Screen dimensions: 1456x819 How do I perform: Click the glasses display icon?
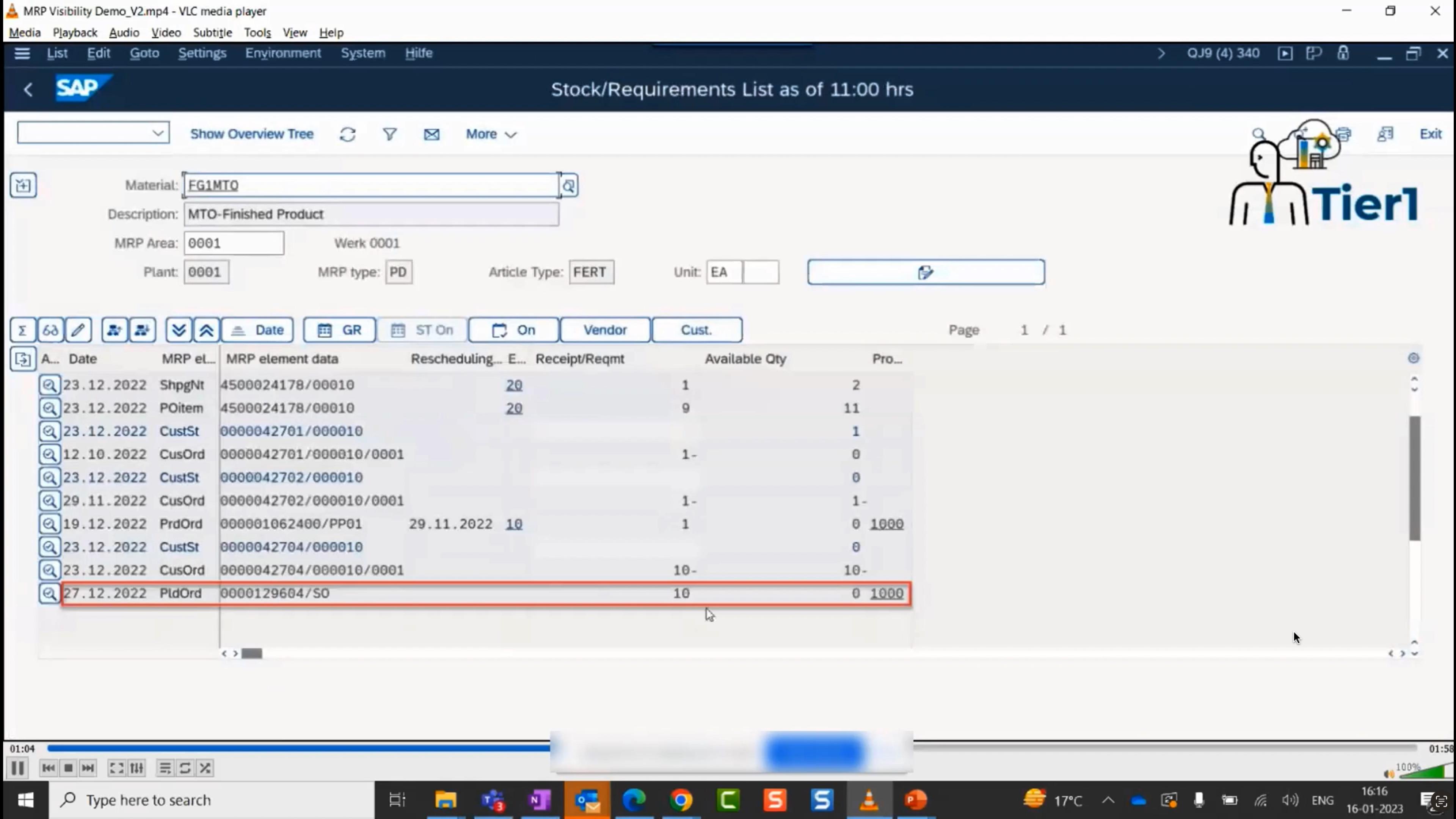click(50, 330)
